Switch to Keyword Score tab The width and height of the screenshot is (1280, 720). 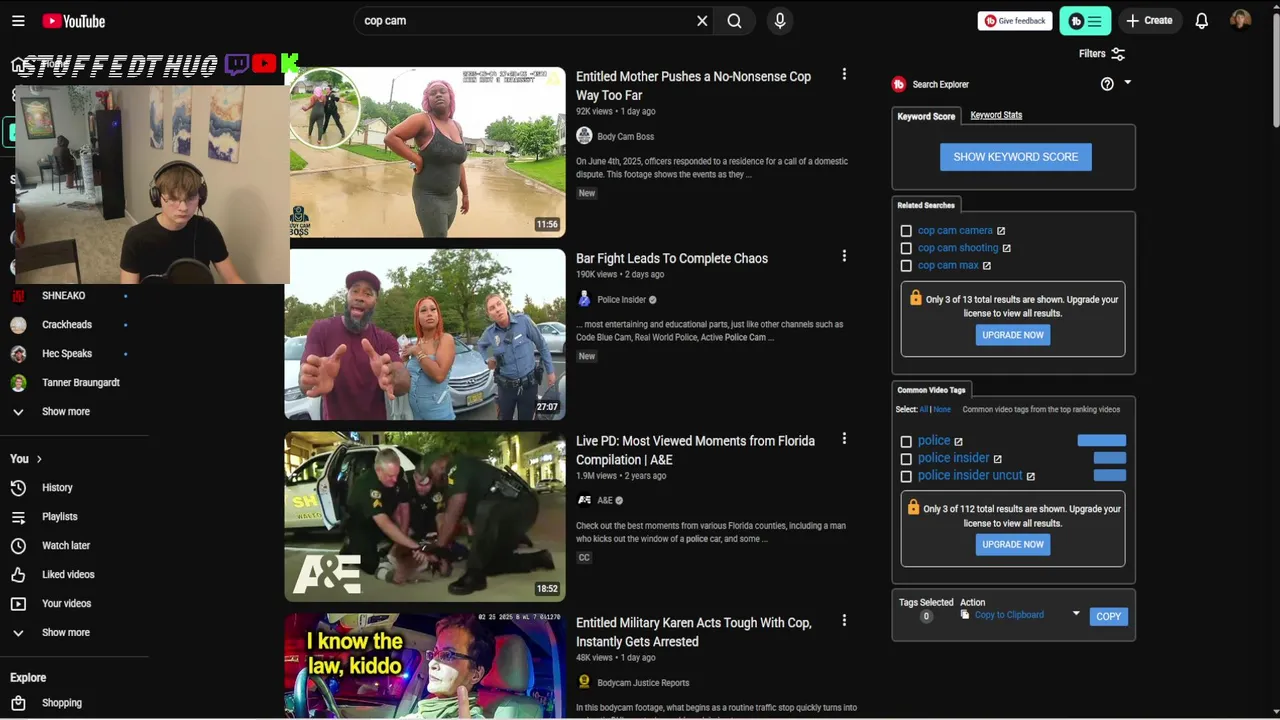point(926,116)
